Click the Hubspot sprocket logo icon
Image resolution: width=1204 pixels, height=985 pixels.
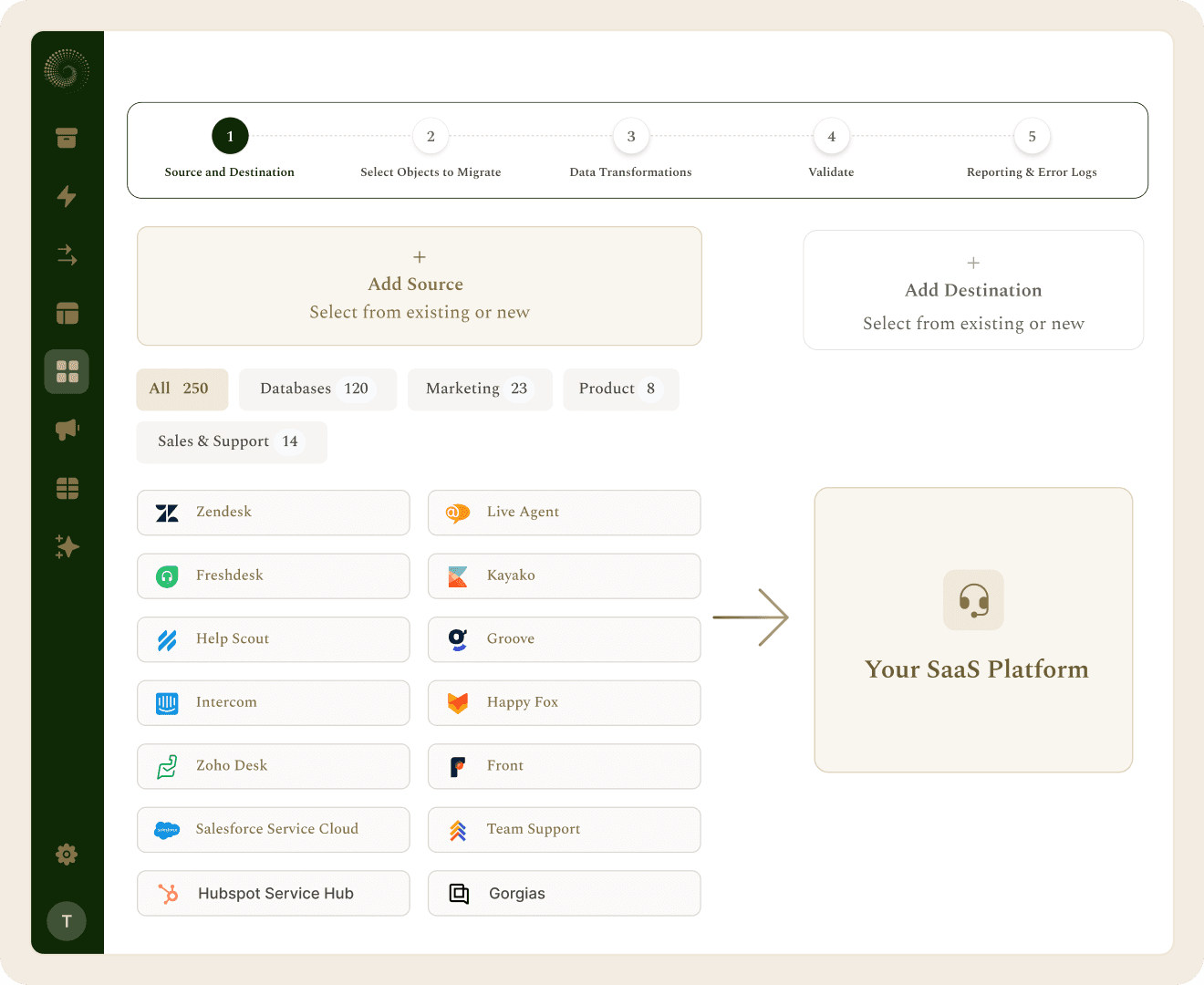168,894
